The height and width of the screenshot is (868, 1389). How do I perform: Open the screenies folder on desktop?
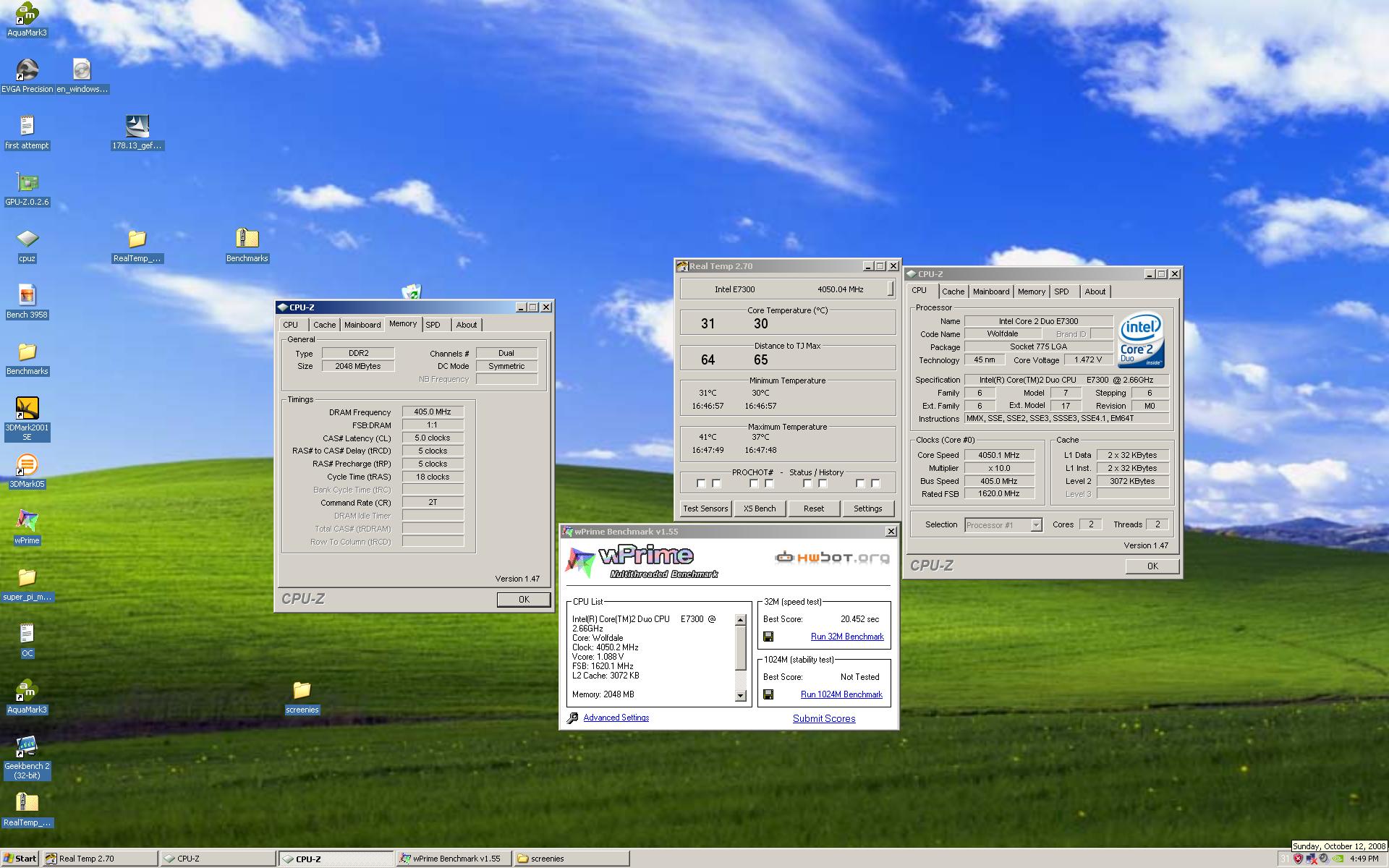pos(302,697)
